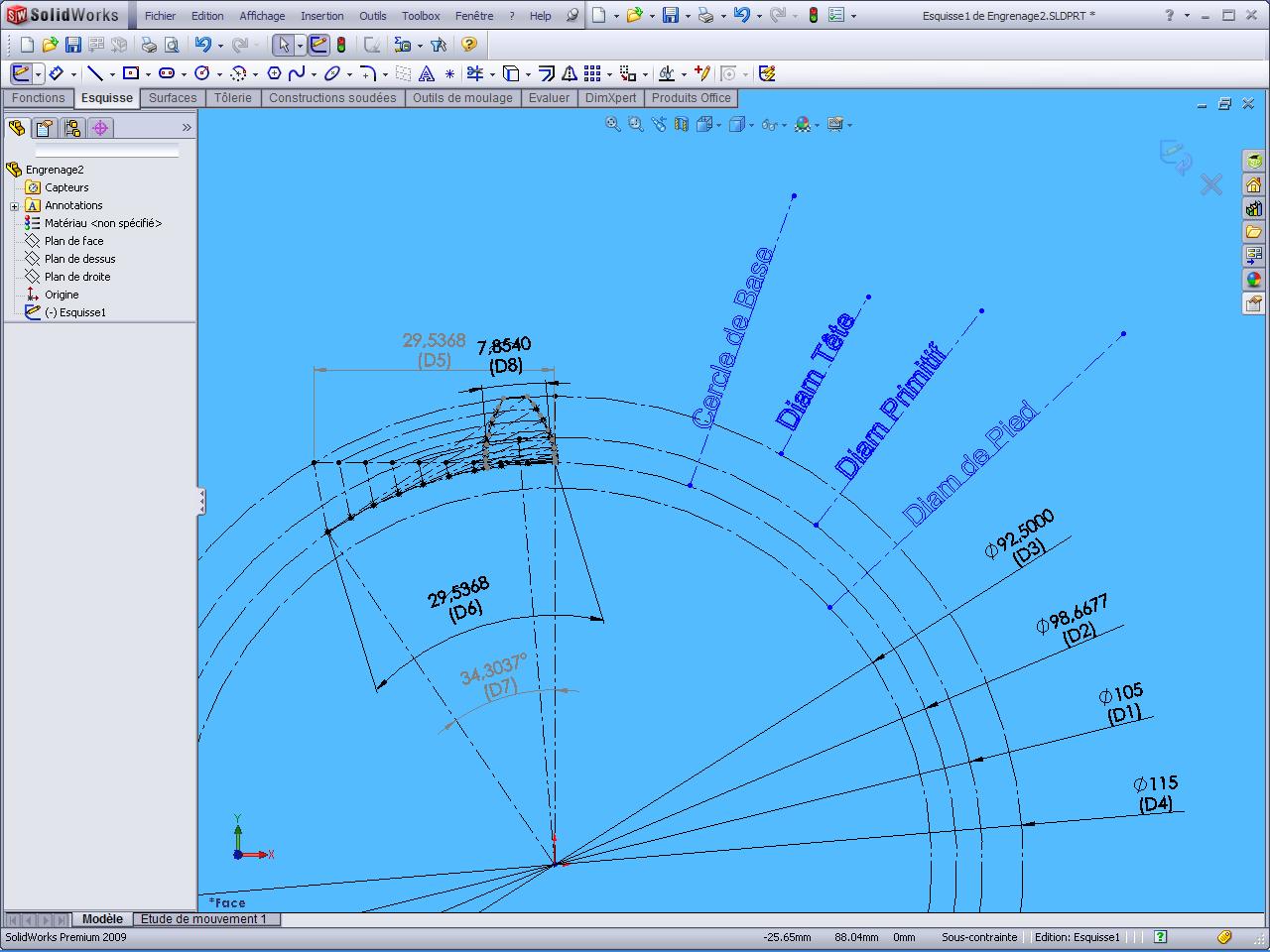The height and width of the screenshot is (952, 1270).
Task: Open the ConfigurationManager panel tab
Action: click(x=71, y=128)
